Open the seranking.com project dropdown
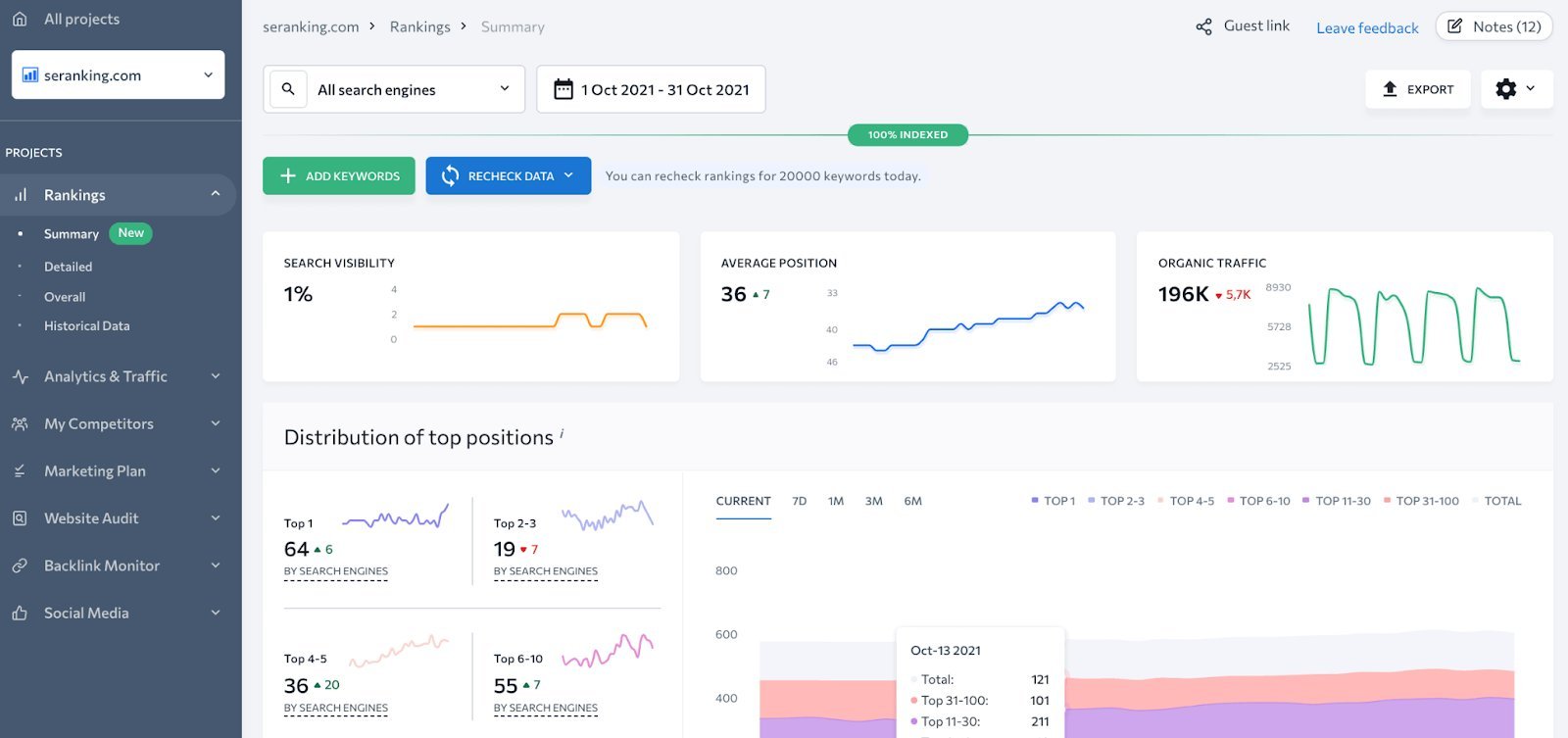Image resolution: width=1568 pixels, height=738 pixels. pos(118,74)
